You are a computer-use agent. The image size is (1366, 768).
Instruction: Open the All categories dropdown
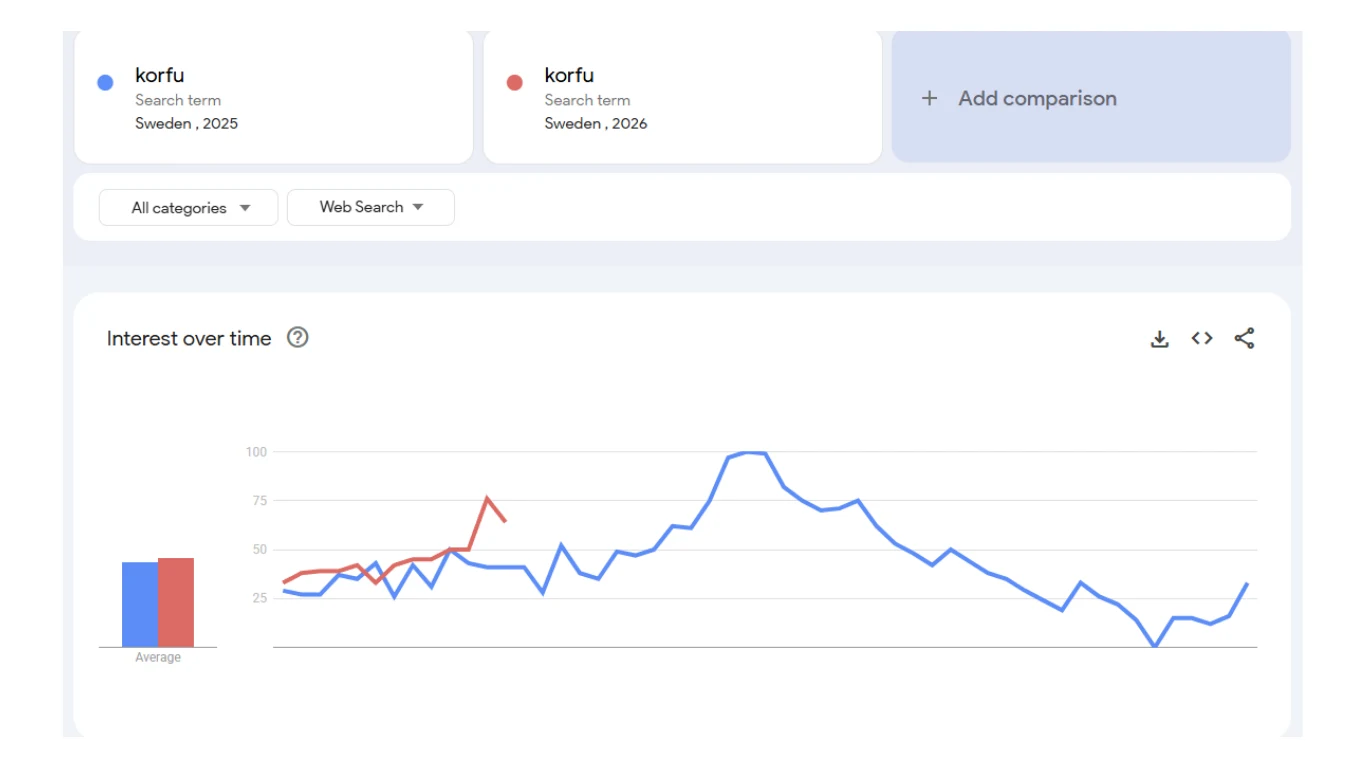point(188,207)
